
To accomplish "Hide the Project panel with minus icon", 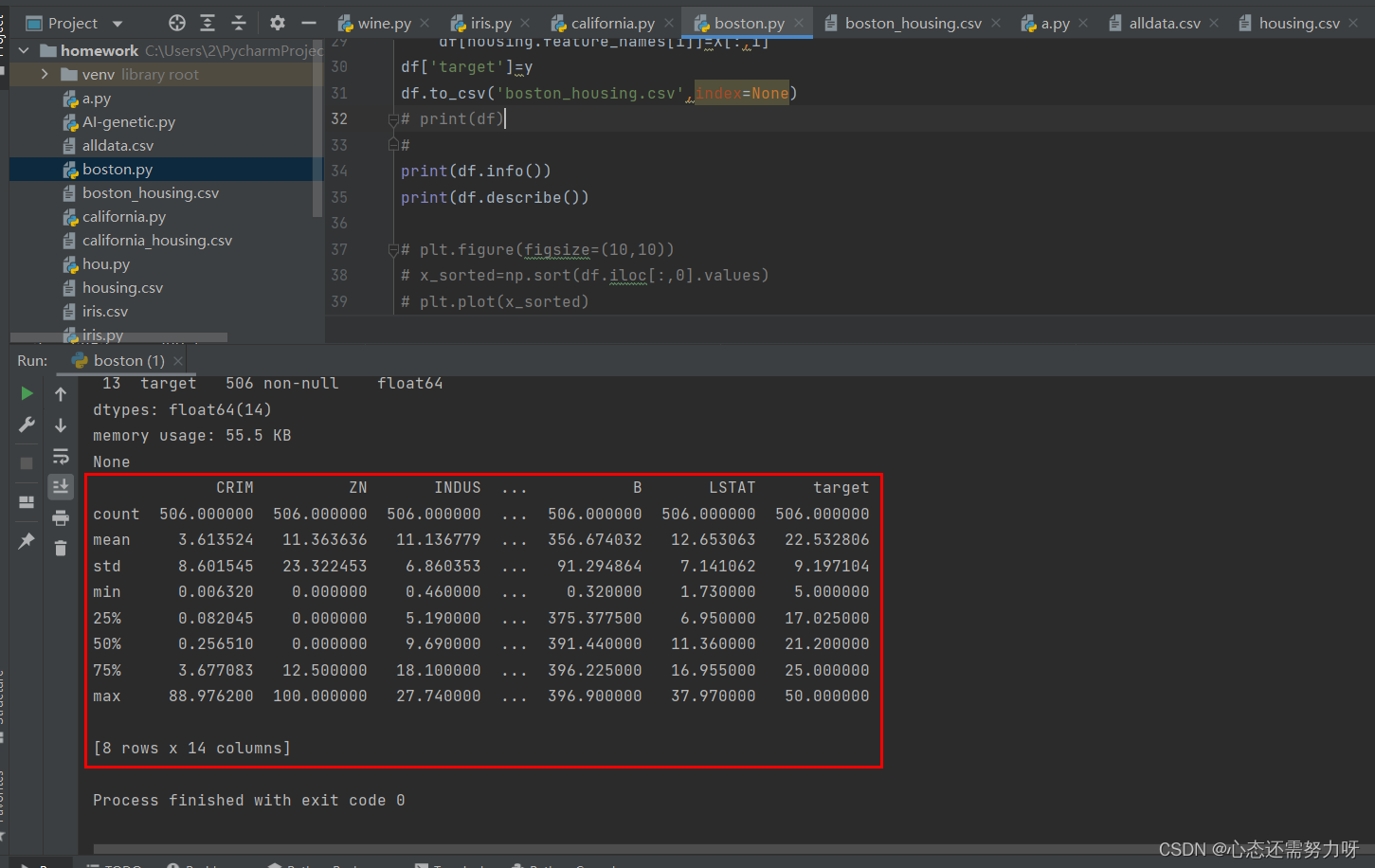I will (308, 23).
